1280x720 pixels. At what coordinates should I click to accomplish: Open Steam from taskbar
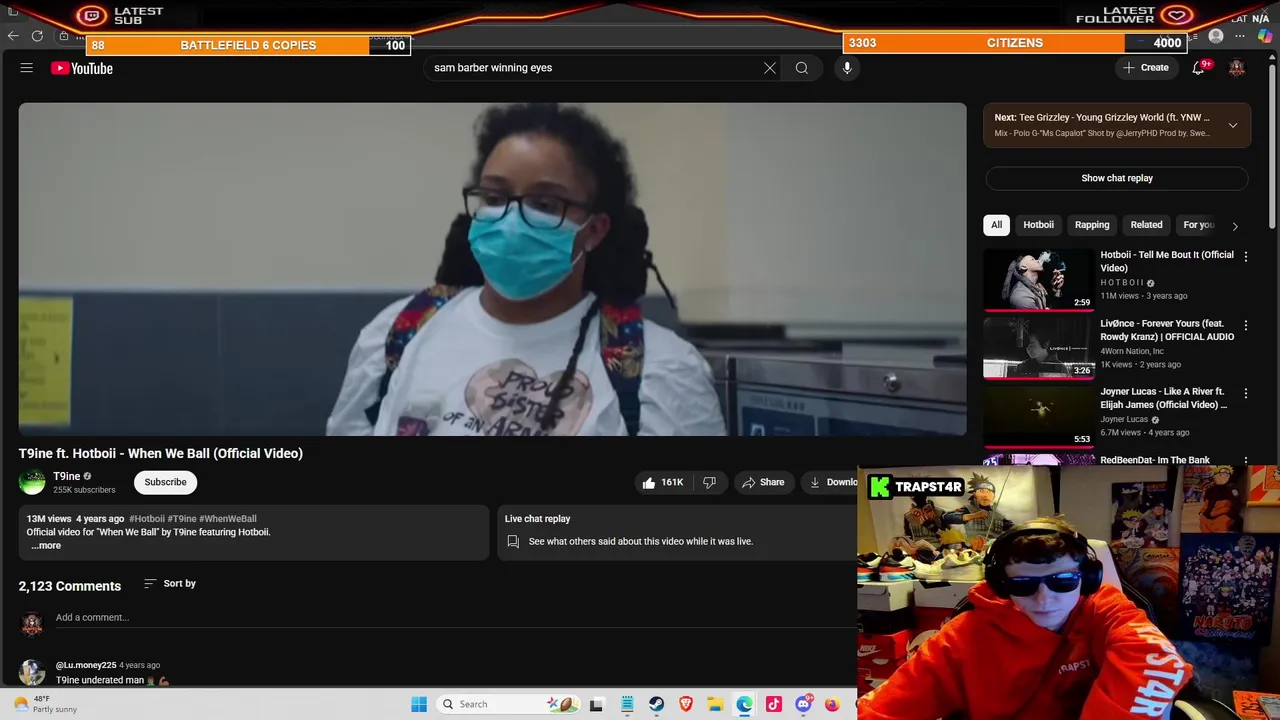point(656,704)
